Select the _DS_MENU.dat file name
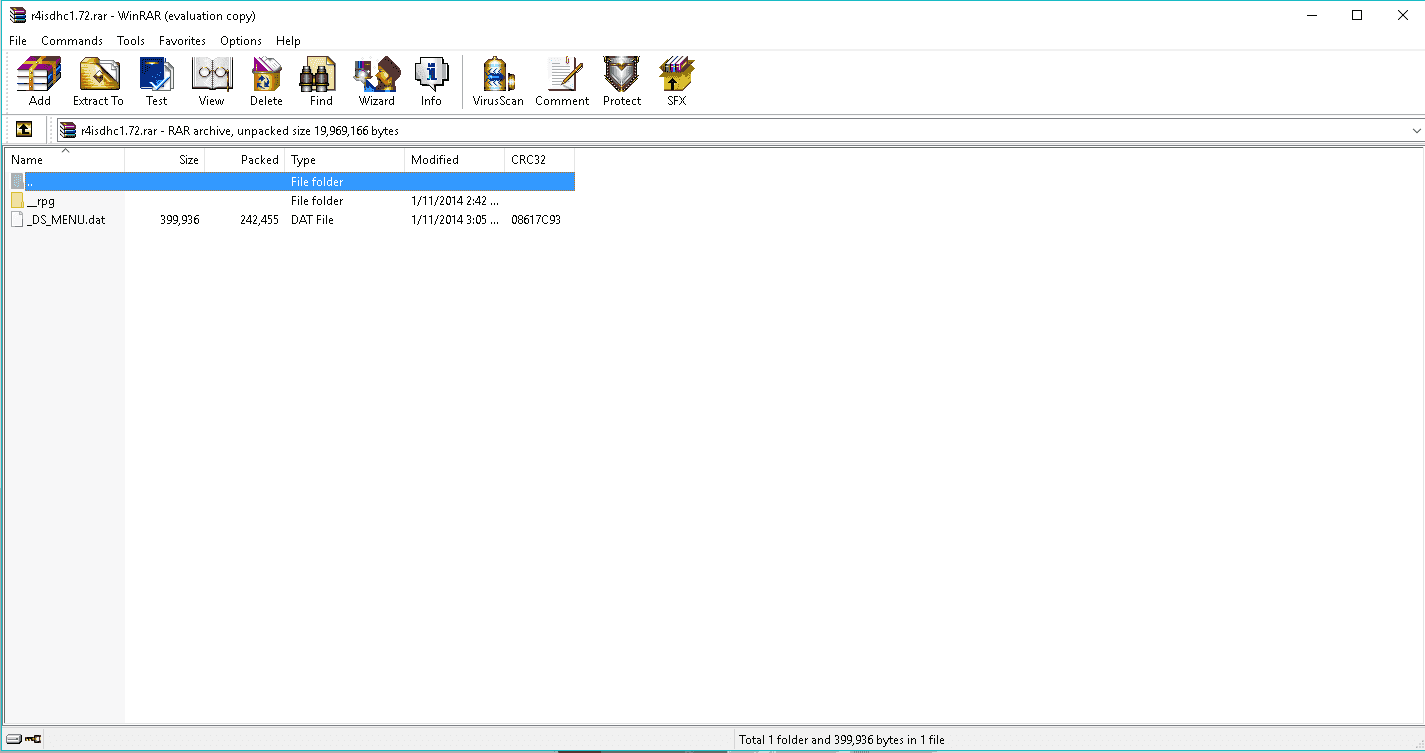 (x=66, y=220)
